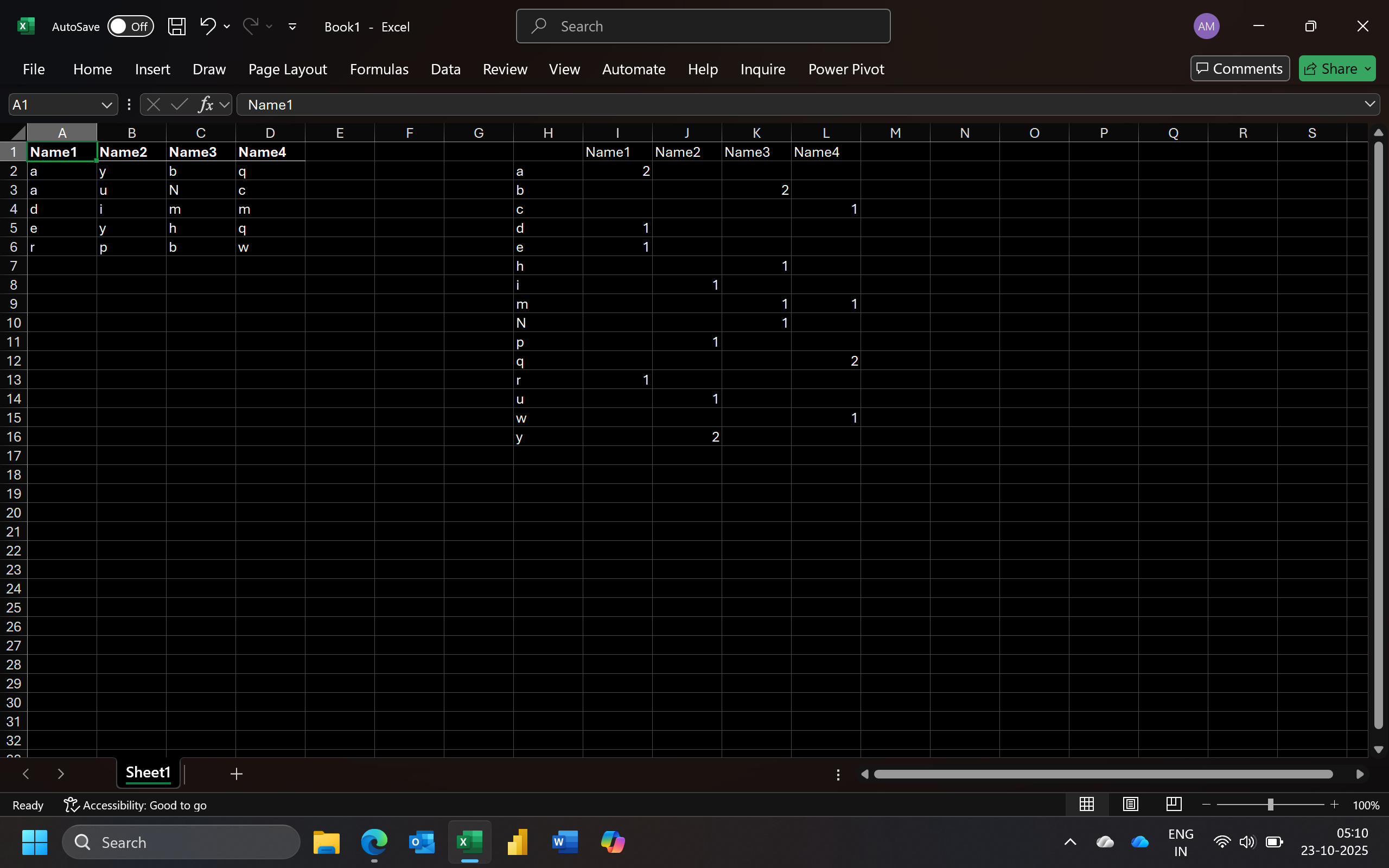The image size is (1389, 868).
Task: Click the zoom slider handle
Action: coord(1270,805)
